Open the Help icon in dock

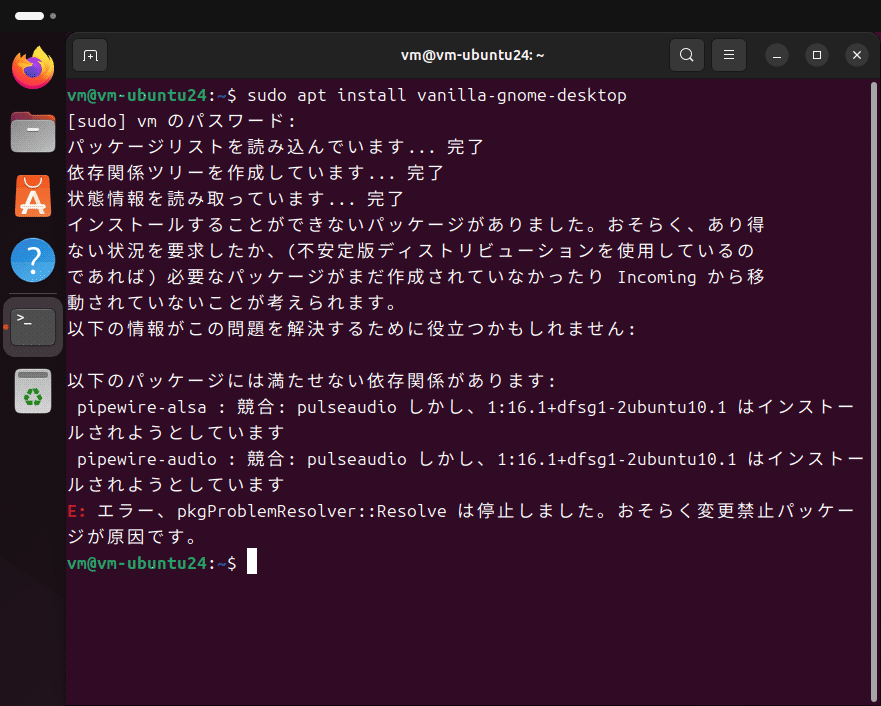tap(33, 260)
